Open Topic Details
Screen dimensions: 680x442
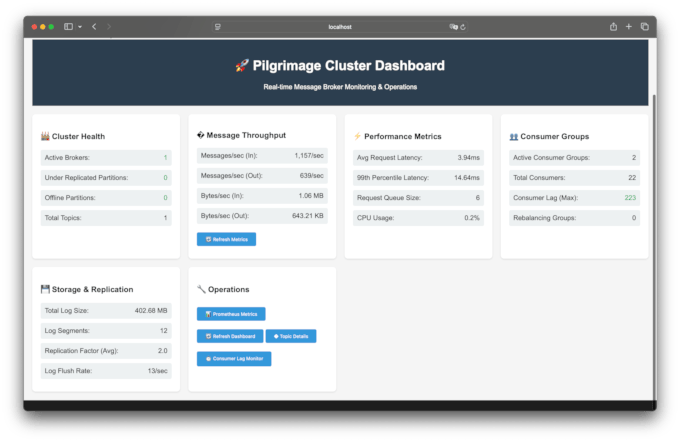click(x=292, y=336)
